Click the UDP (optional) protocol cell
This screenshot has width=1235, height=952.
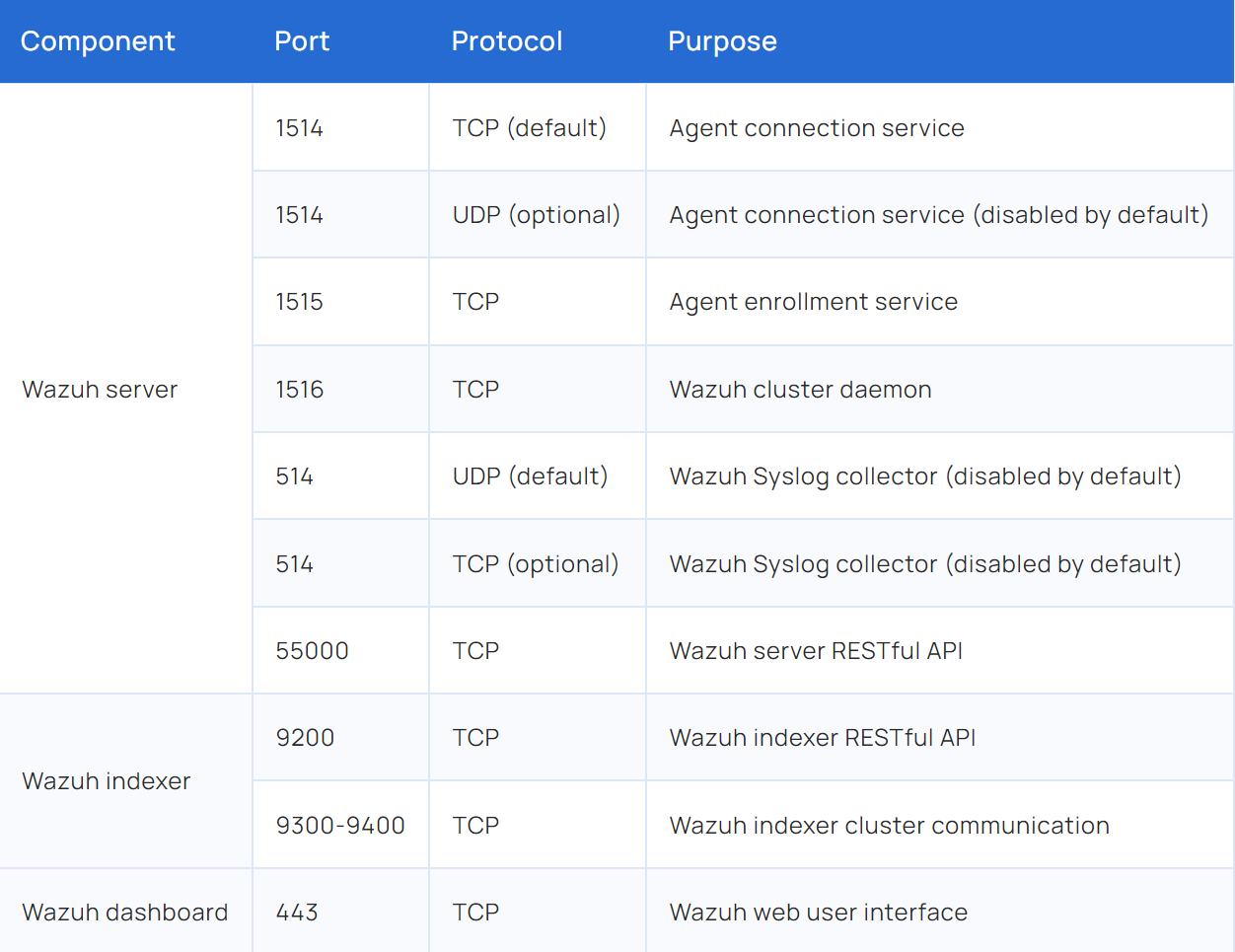pos(537,215)
